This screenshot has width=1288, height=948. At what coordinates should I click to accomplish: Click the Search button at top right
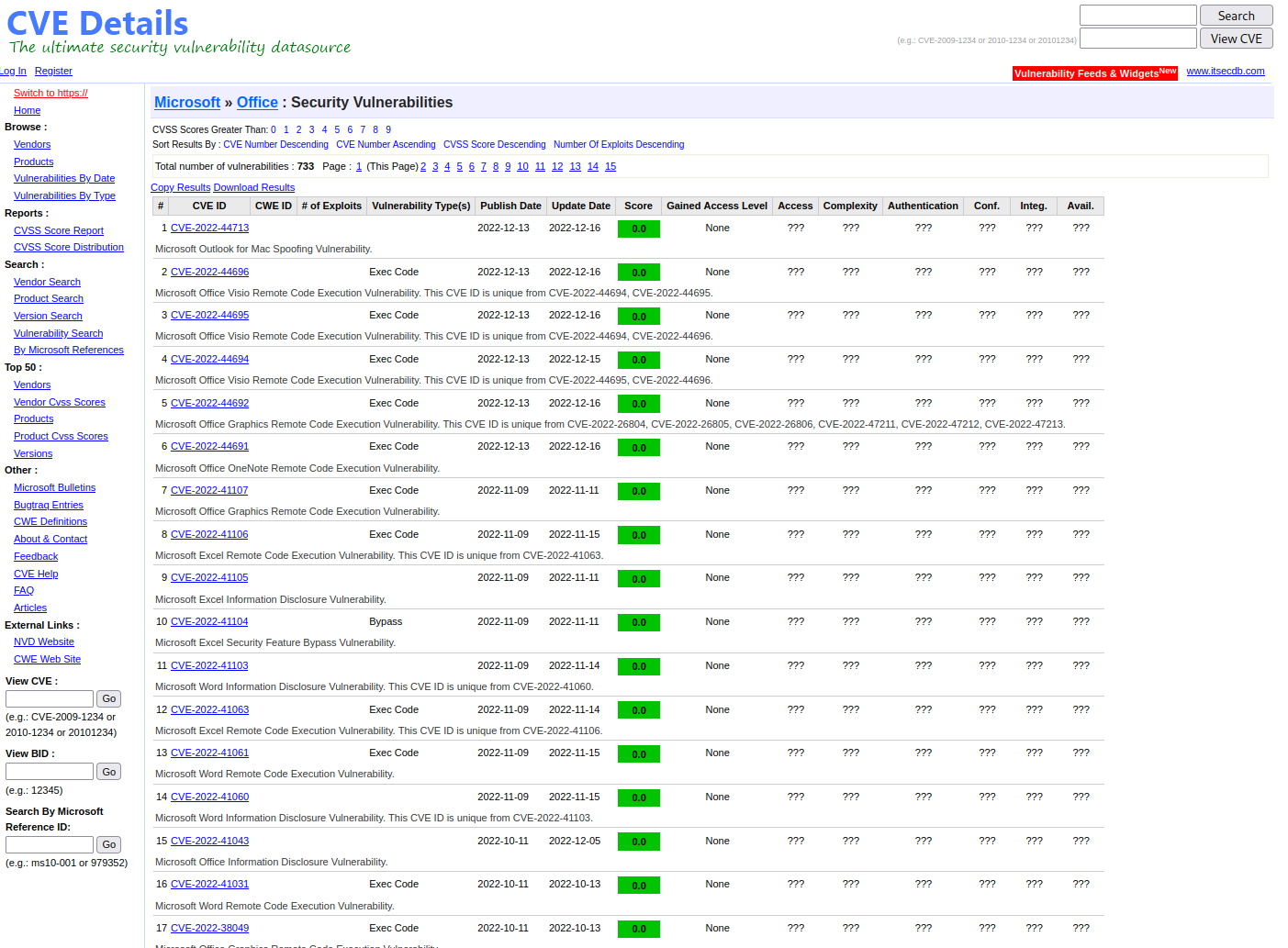[1236, 16]
